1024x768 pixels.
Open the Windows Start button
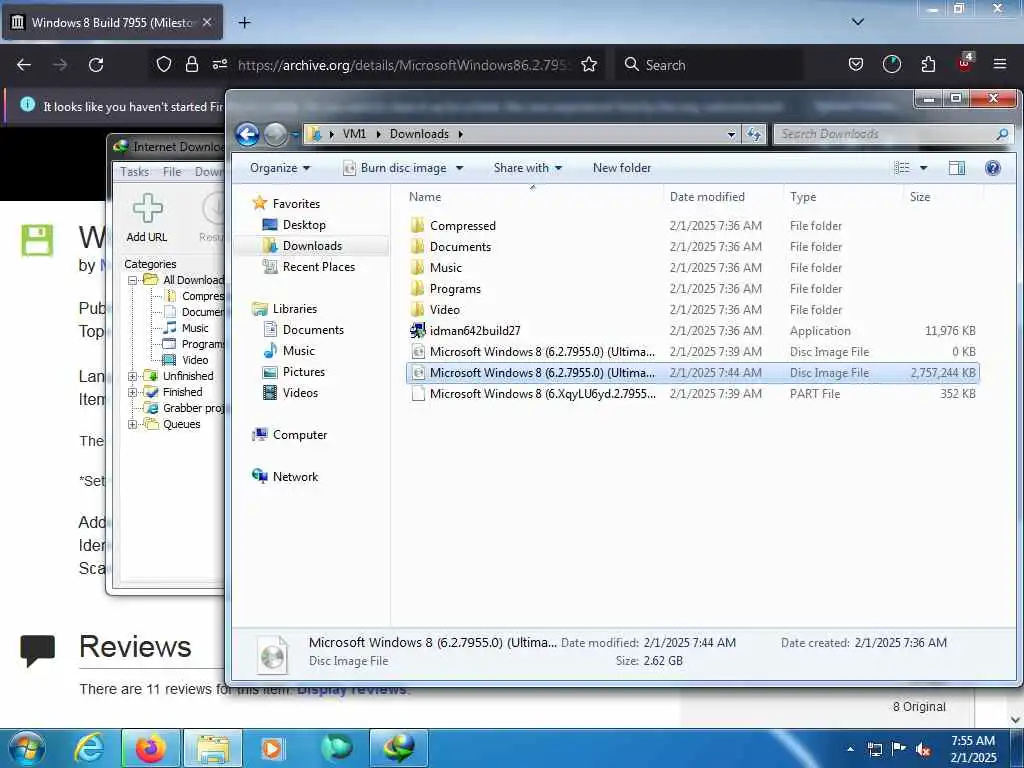[27, 748]
